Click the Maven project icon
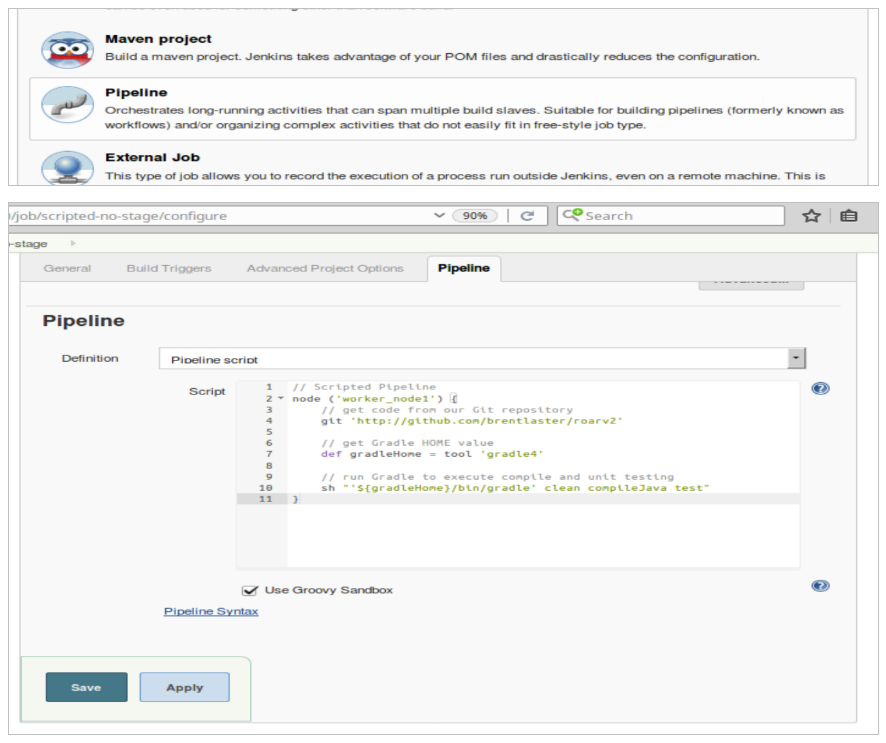The height and width of the screenshot is (743, 886). [66, 50]
